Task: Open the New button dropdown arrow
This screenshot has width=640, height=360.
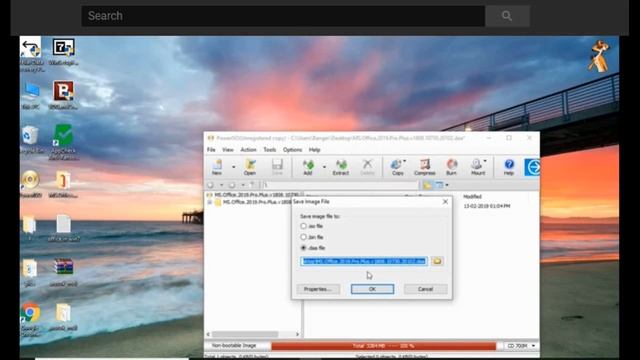Action: tap(233, 167)
